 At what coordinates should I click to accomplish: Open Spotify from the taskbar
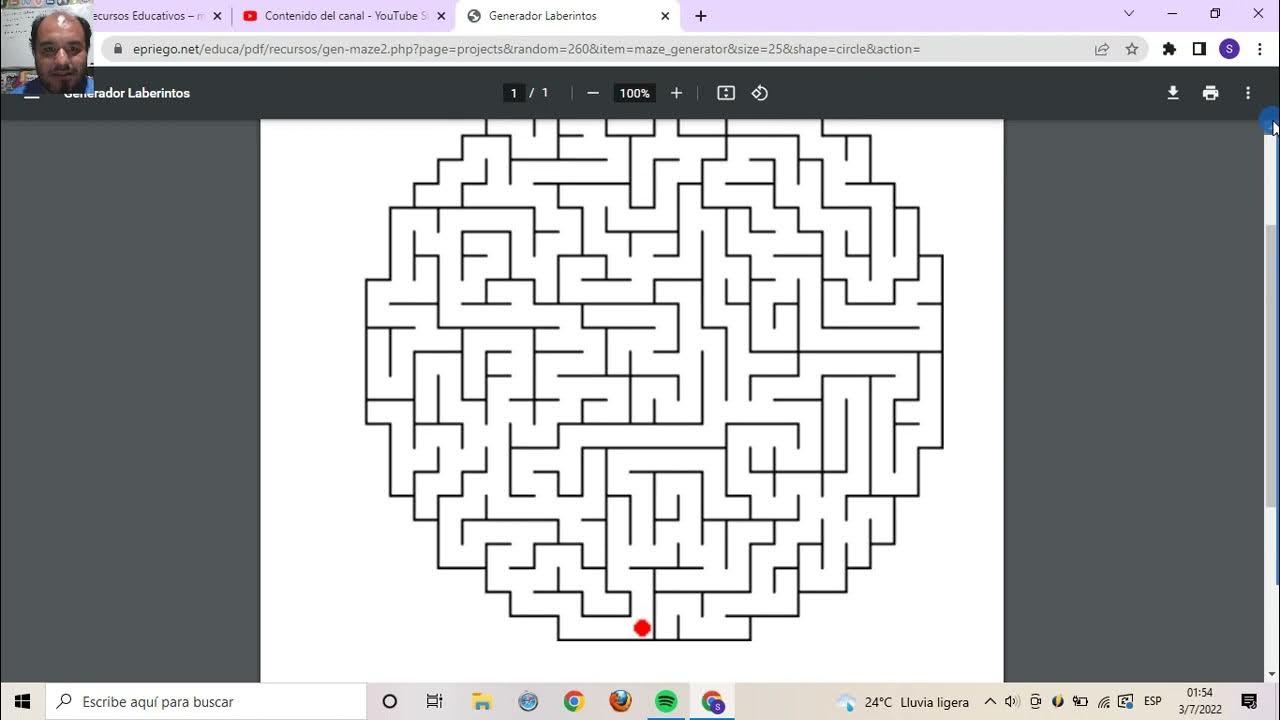tap(666, 702)
